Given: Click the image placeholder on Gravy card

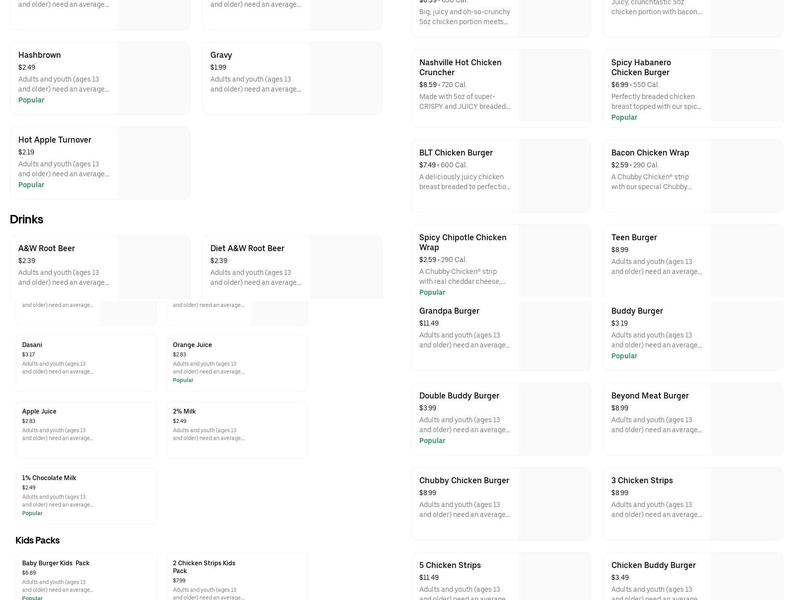Looking at the screenshot, I should (346, 78).
